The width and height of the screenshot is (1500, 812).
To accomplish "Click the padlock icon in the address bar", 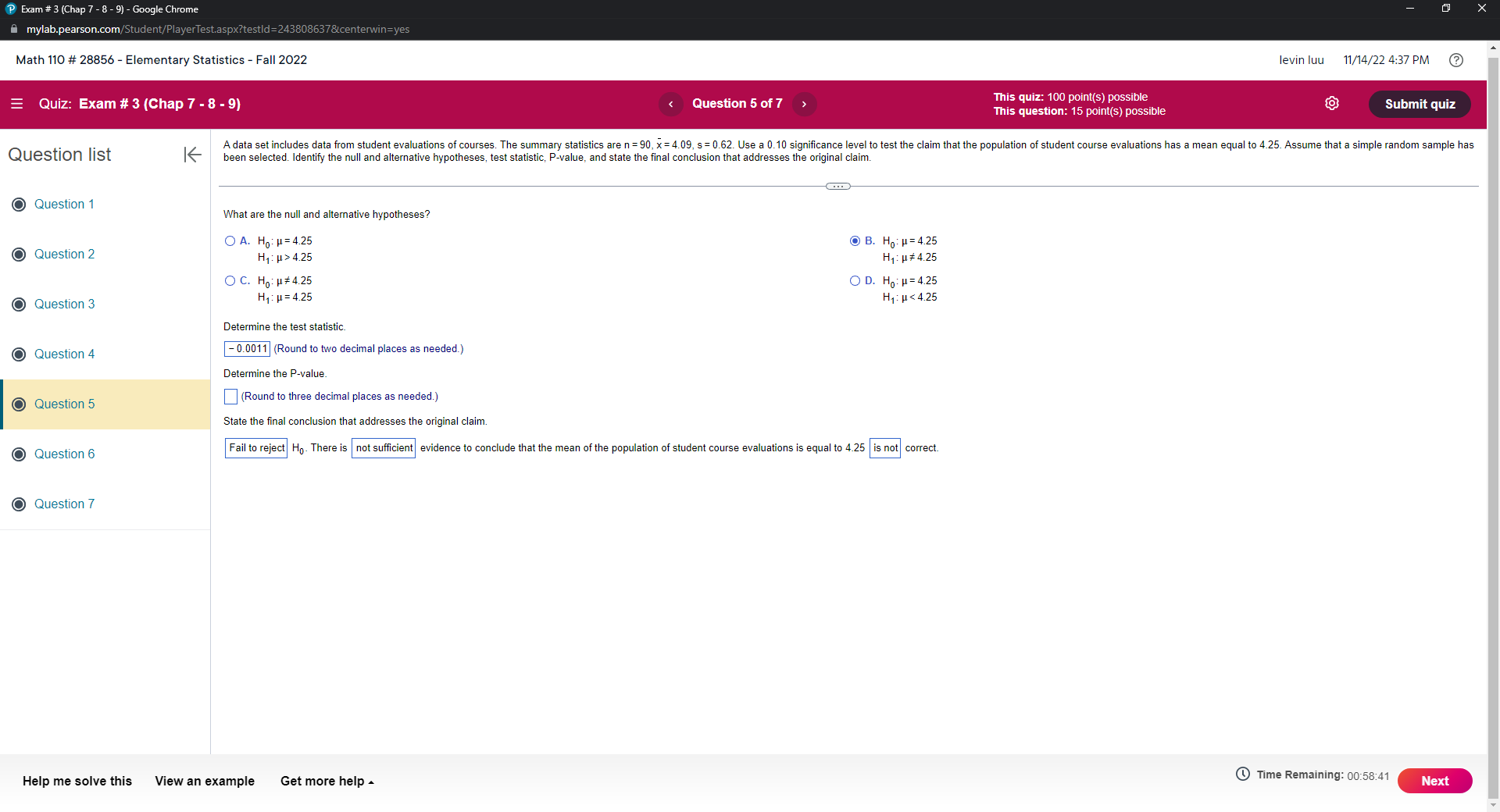I will 13,29.
